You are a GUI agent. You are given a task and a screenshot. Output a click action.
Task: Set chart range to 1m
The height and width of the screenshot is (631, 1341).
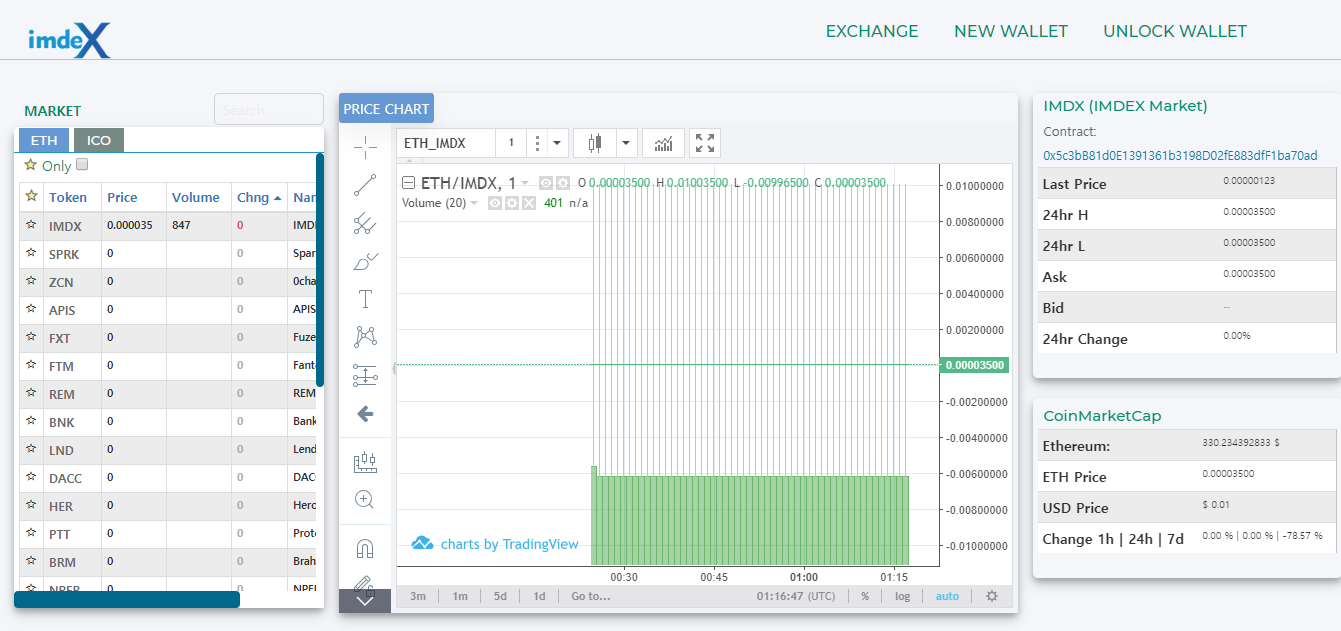click(460, 596)
